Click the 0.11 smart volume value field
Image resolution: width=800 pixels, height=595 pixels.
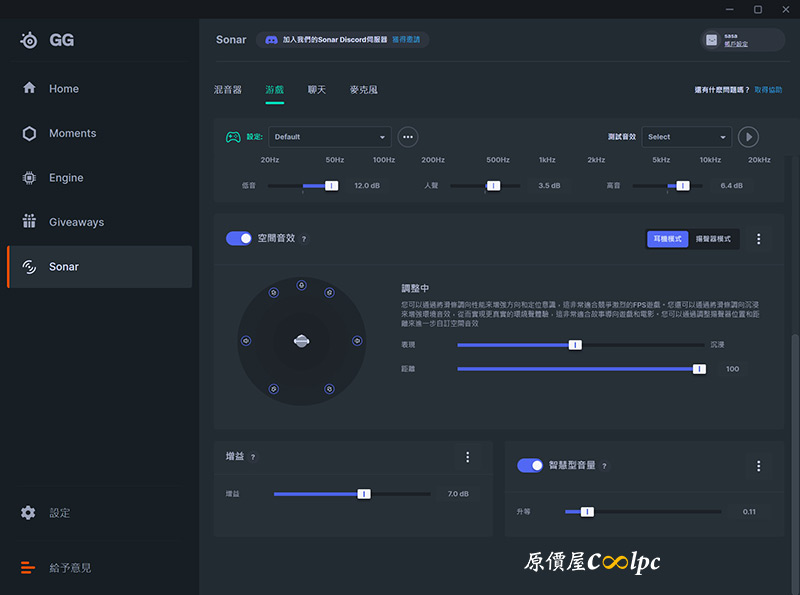[749, 512]
